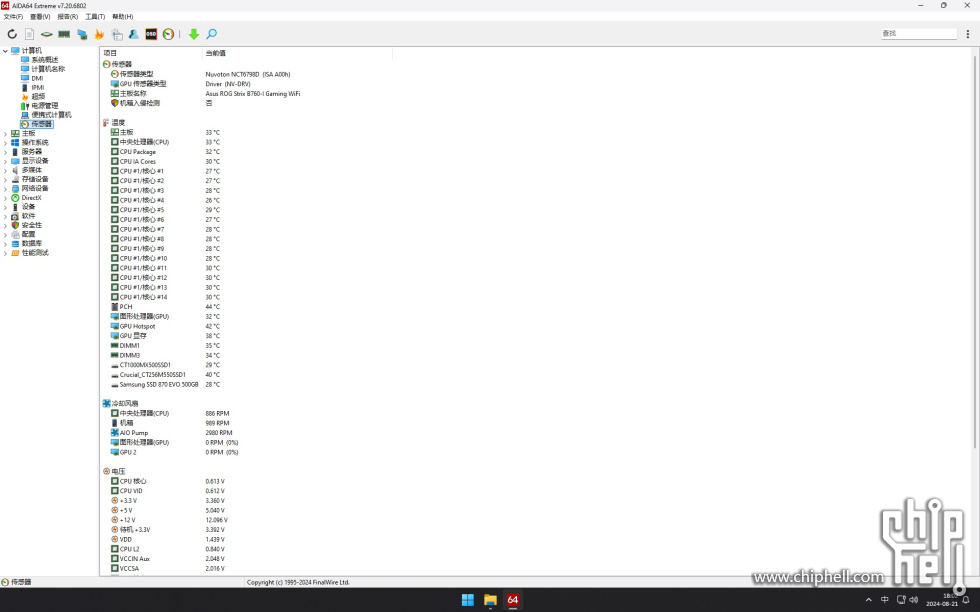This screenshot has width=980, height=612.
Task: Select the 软件 tree item
Action: [x=29, y=216]
